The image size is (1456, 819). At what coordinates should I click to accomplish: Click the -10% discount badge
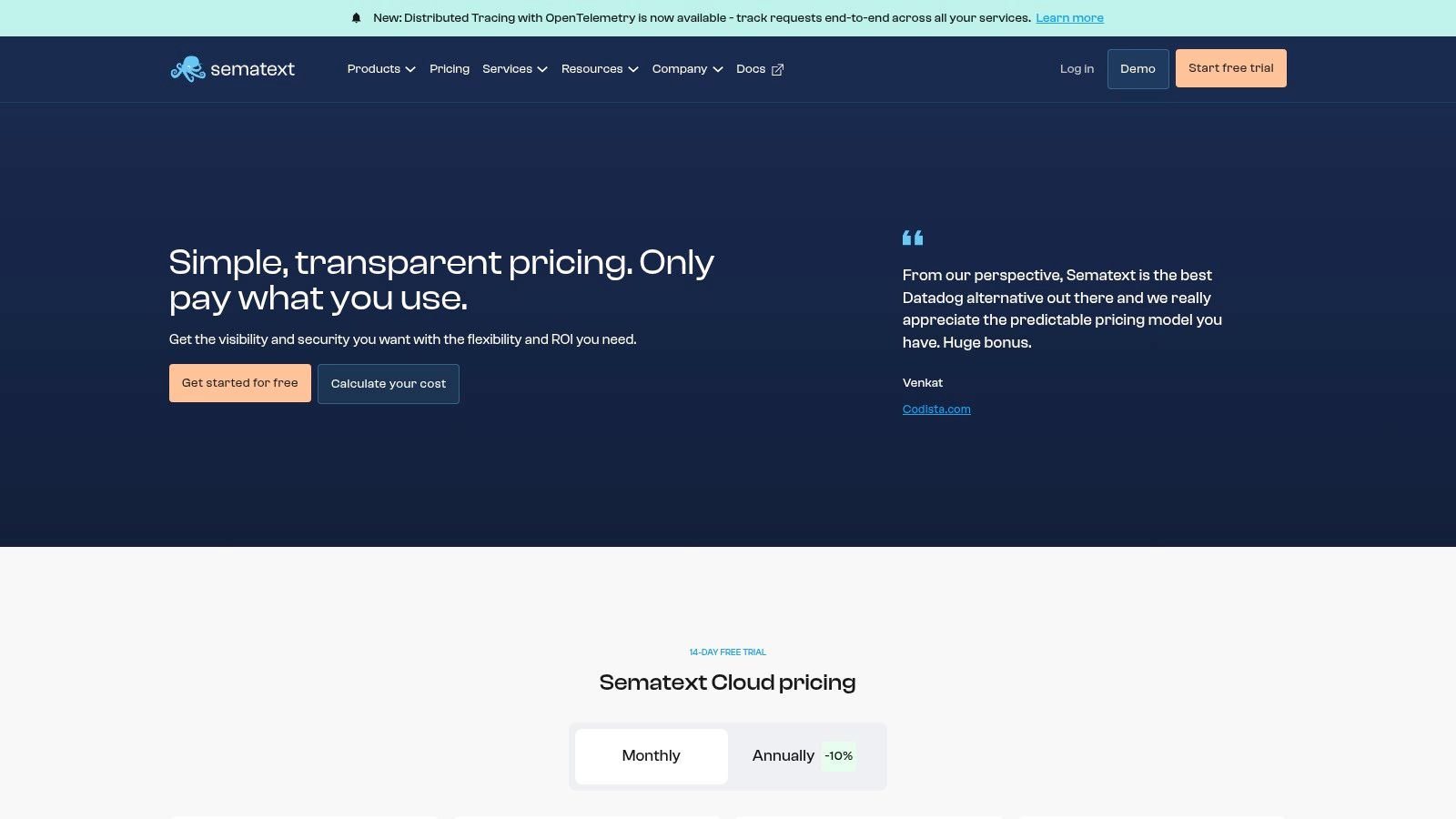click(838, 755)
